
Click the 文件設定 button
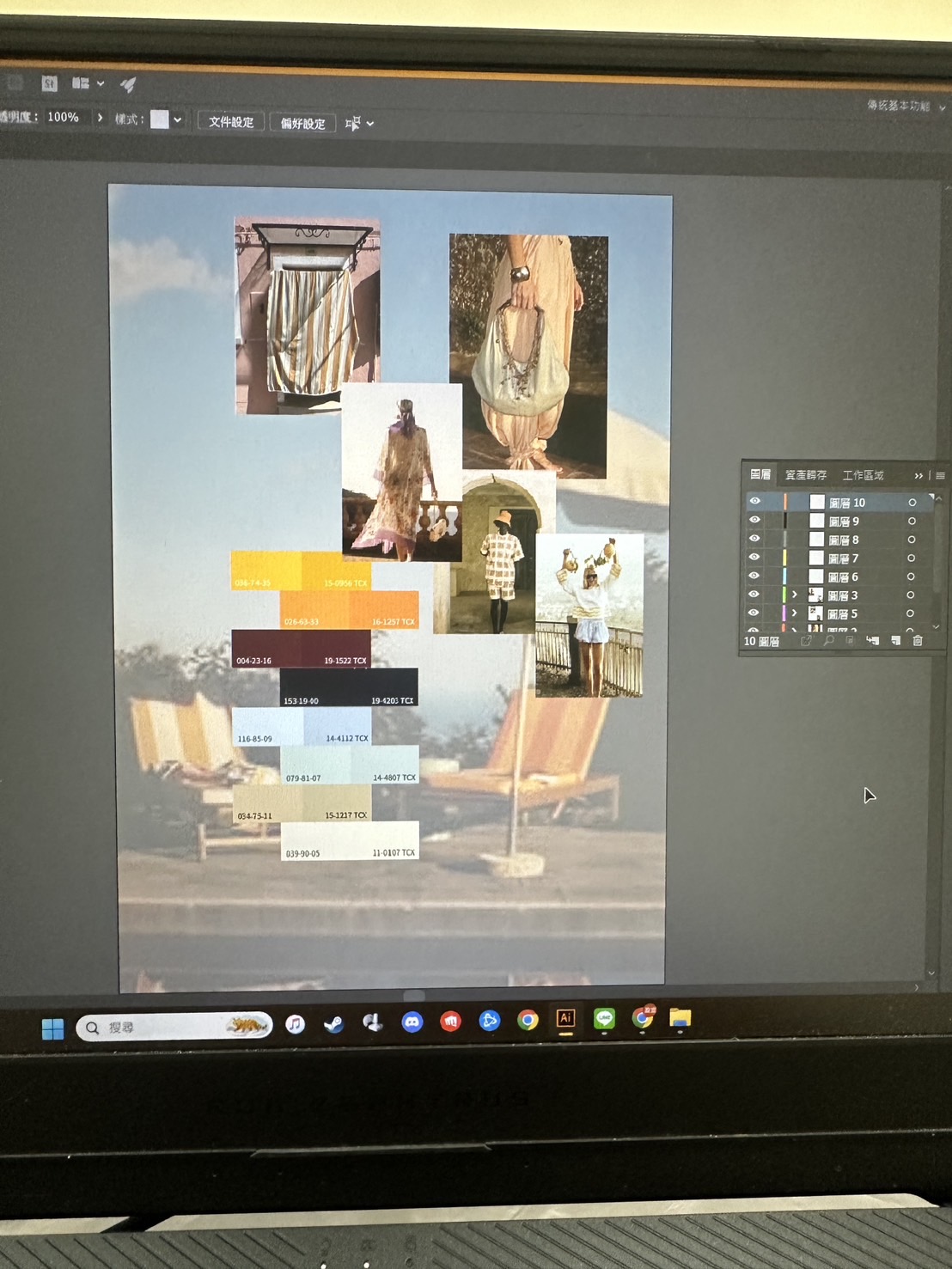coord(231,122)
